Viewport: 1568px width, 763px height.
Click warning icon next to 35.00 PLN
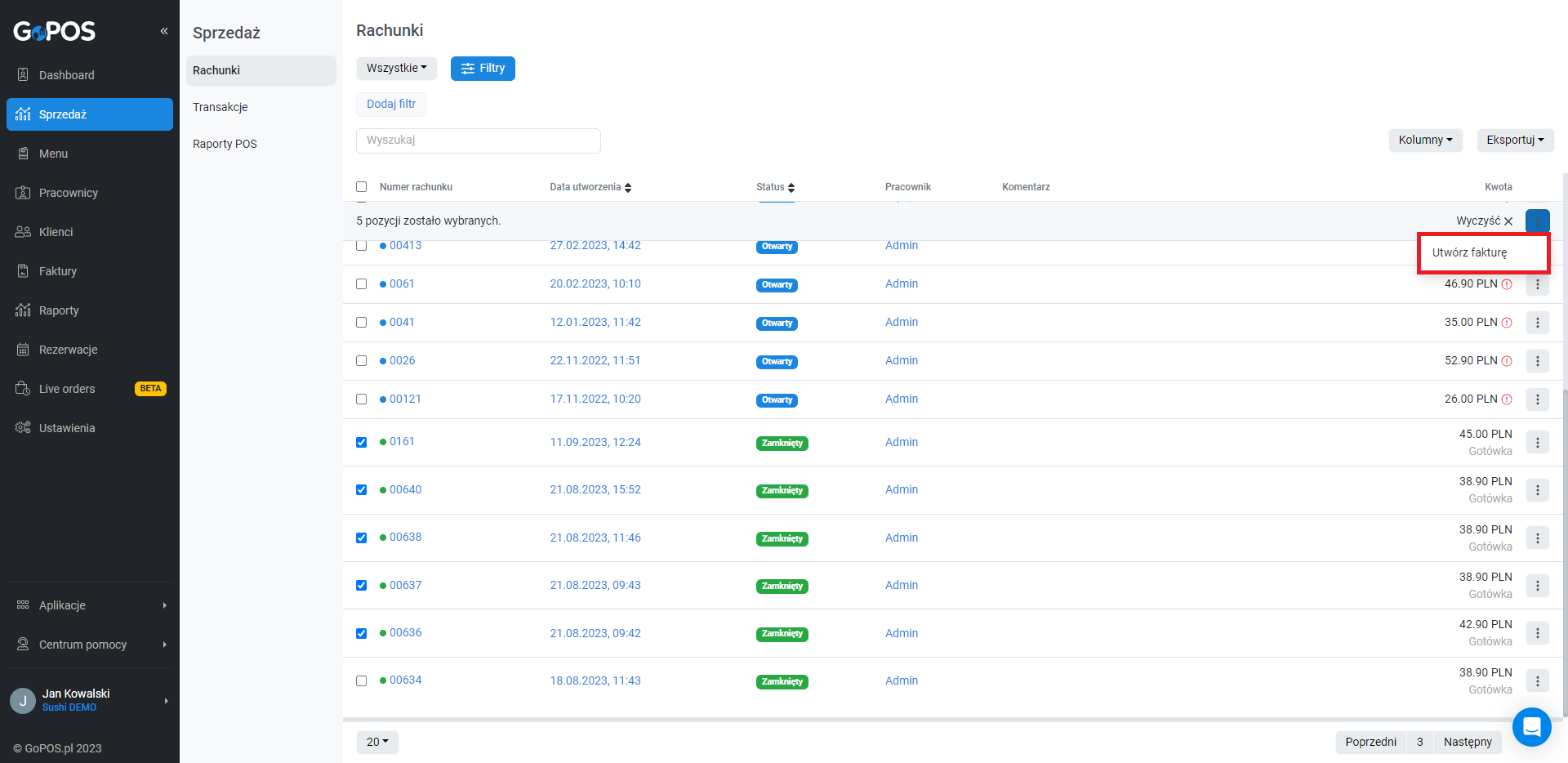pyautogui.click(x=1507, y=323)
